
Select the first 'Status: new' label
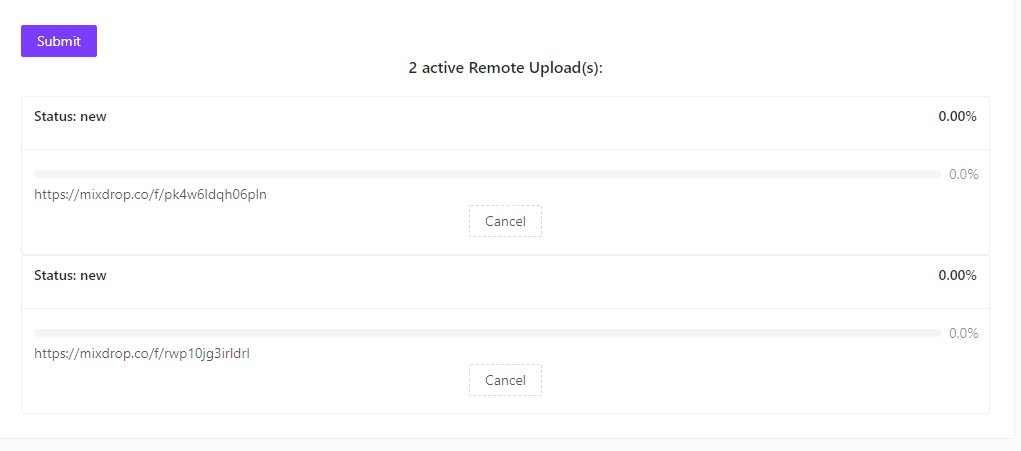pos(70,116)
